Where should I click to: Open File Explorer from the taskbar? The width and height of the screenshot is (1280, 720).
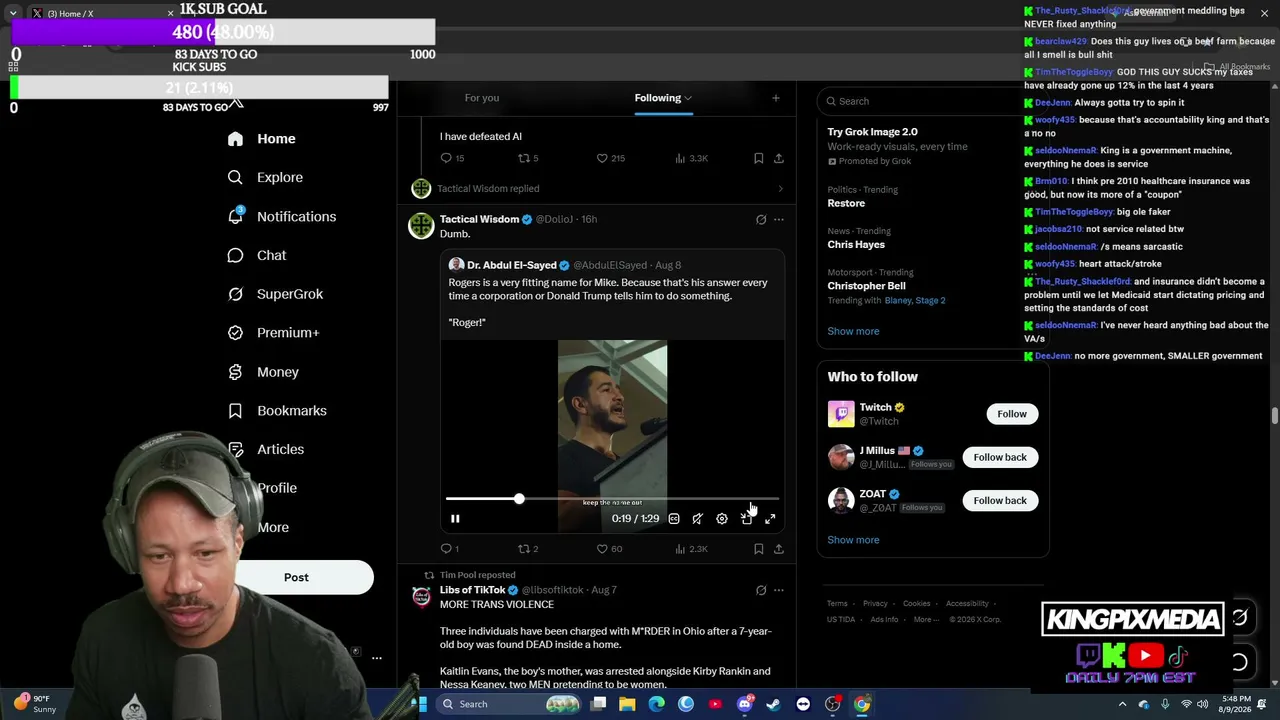pyautogui.click(x=627, y=704)
